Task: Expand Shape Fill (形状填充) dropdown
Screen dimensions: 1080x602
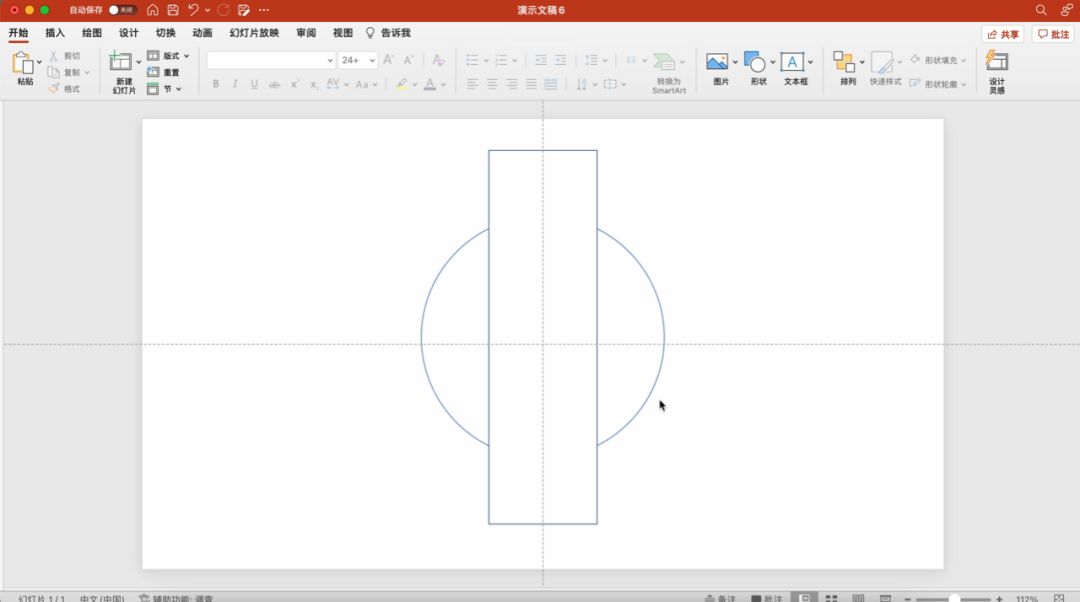Action: click(x=963, y=61)
